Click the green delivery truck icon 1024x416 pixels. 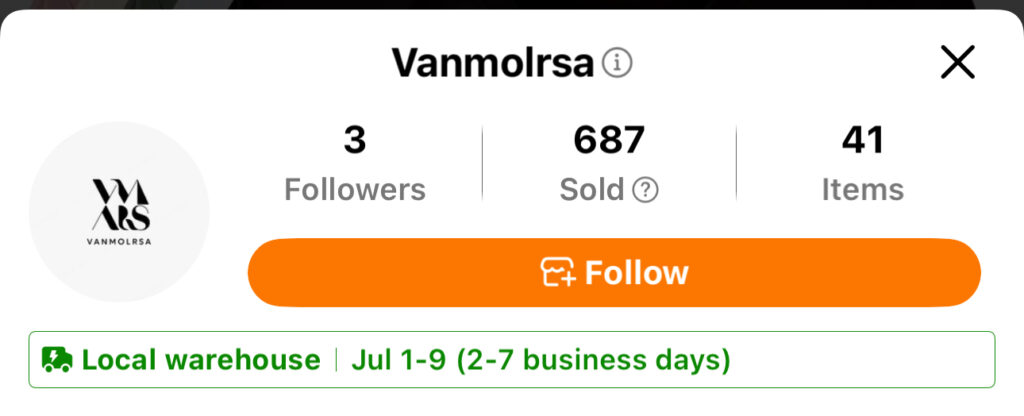click(x=57, y=360)
